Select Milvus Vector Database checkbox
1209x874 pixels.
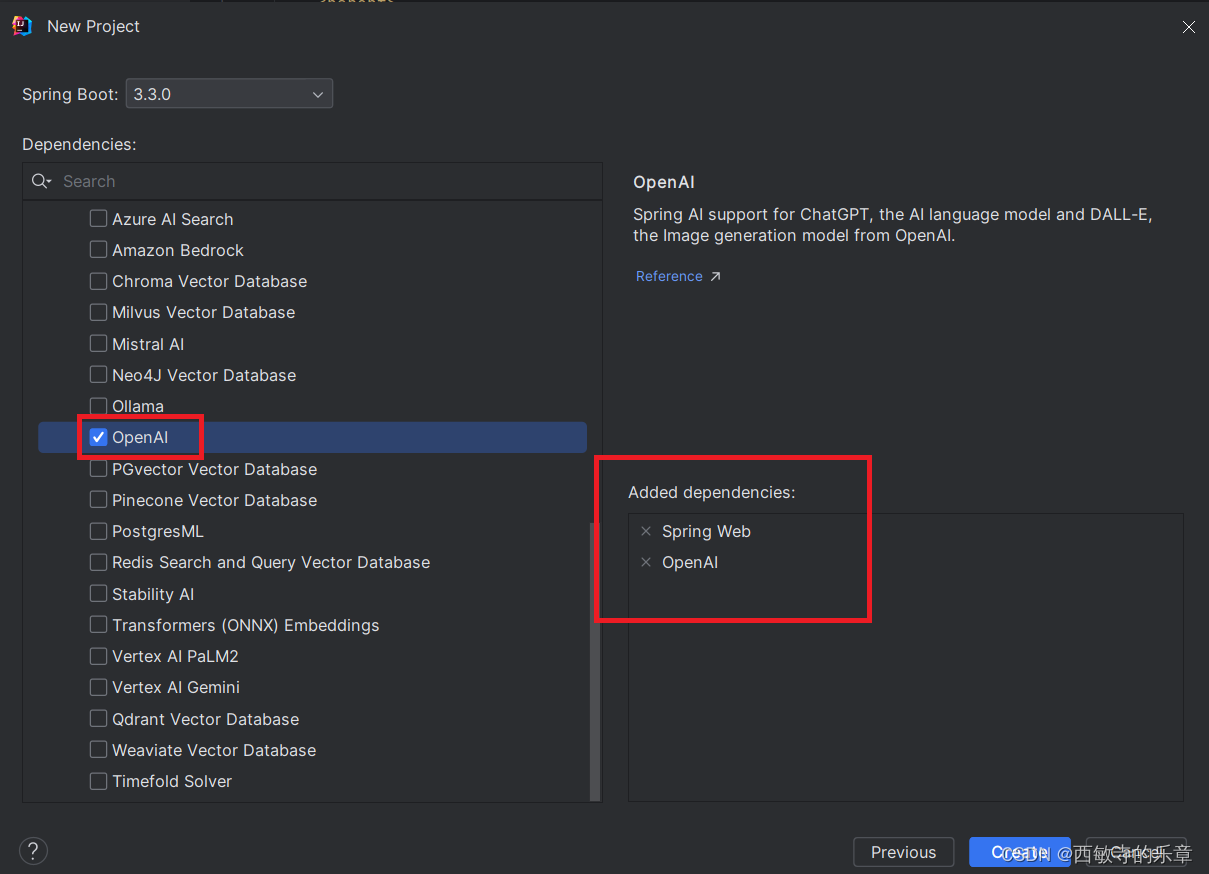[x=98, y=312]
